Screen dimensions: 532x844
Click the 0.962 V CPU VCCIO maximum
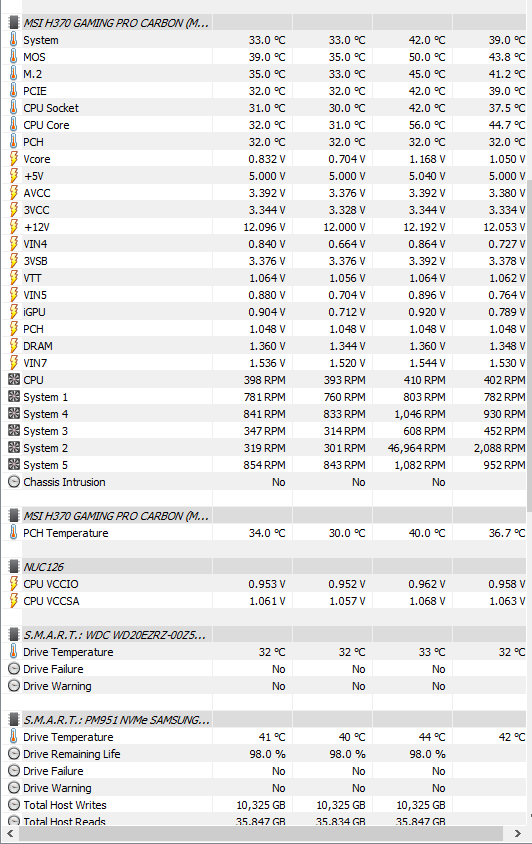(427, 584)
